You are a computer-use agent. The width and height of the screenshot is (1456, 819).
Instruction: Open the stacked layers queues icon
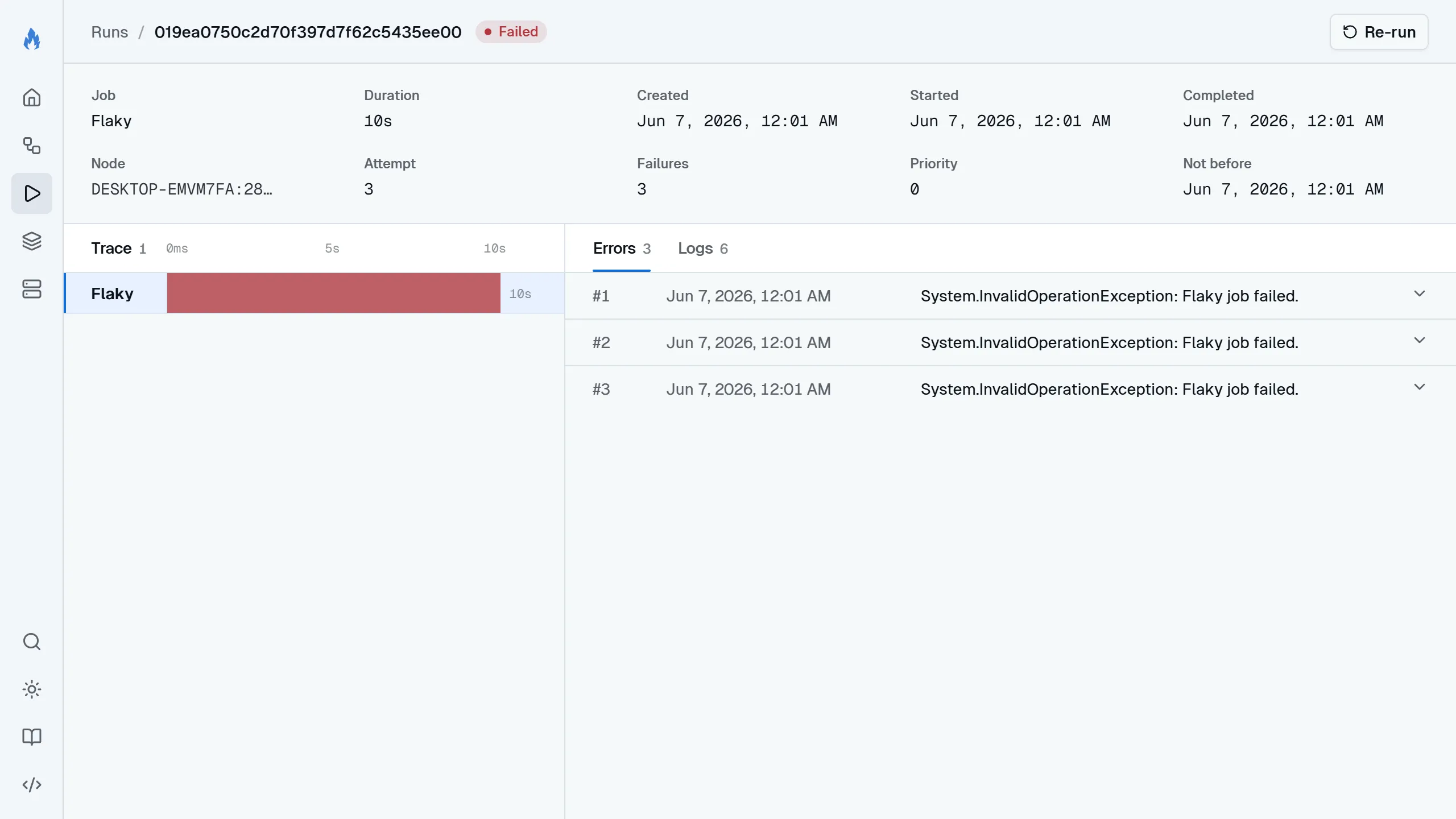[x=32, y=241]
